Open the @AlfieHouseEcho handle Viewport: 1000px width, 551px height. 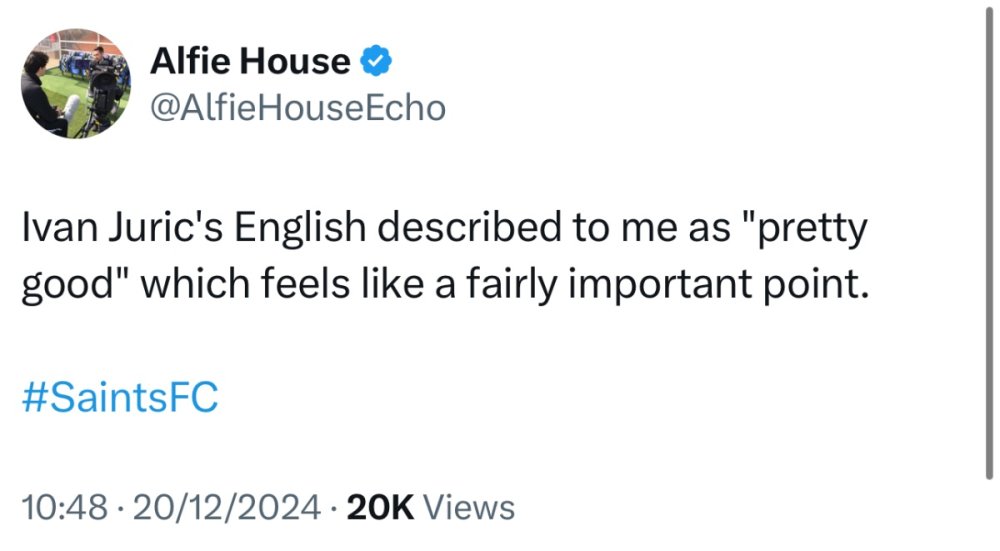(x=296, y=106)
